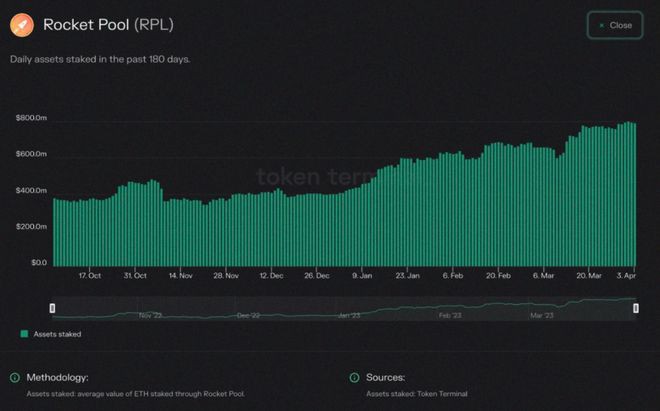Click the $800.0m y-axis label
660x411 pixels.
click(x=31, y=118)
